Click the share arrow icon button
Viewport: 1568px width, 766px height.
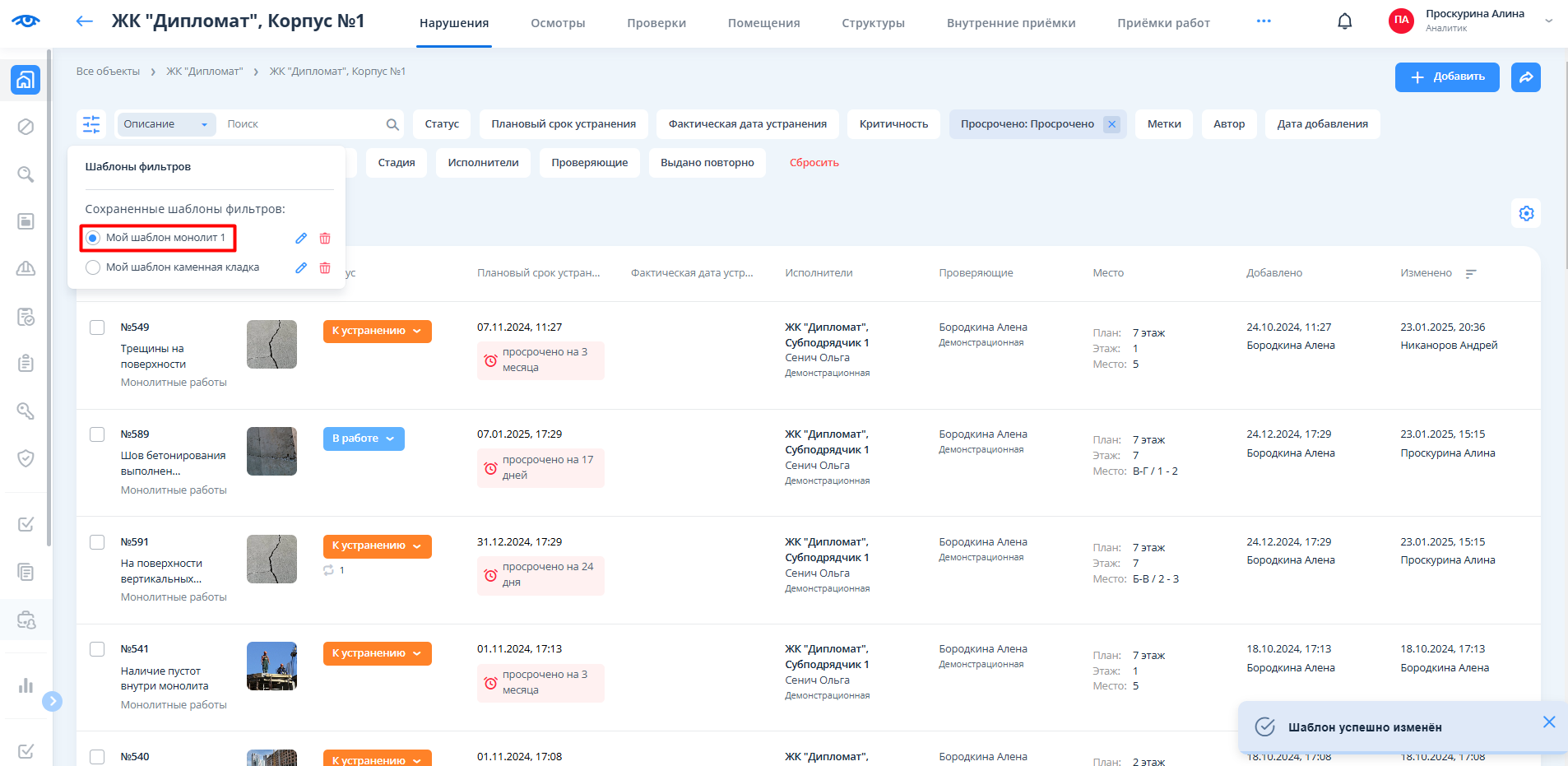pos(1525,77)
